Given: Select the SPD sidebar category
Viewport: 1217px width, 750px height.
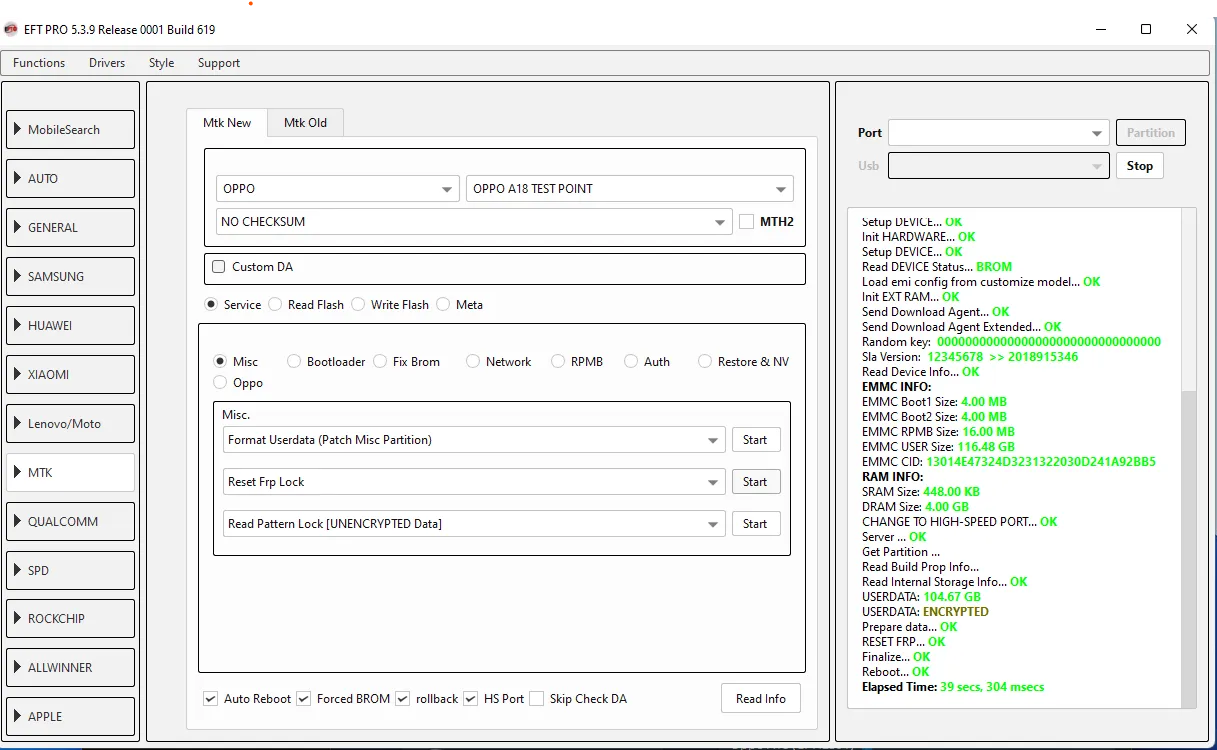Looking at the screenshot, I should [70, 570].
